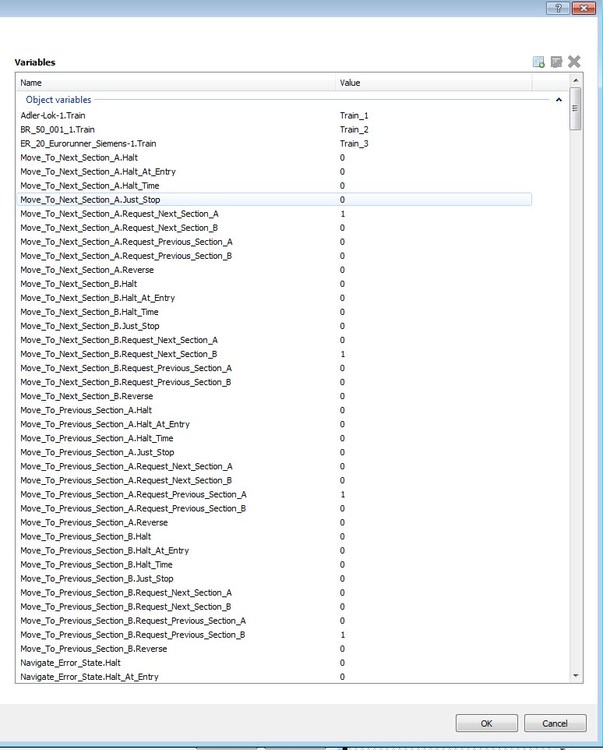Select Move_To_Next_Section_A.Request_Previous_Section_A row
The image size is (603, 750).
tap(274, 242)
